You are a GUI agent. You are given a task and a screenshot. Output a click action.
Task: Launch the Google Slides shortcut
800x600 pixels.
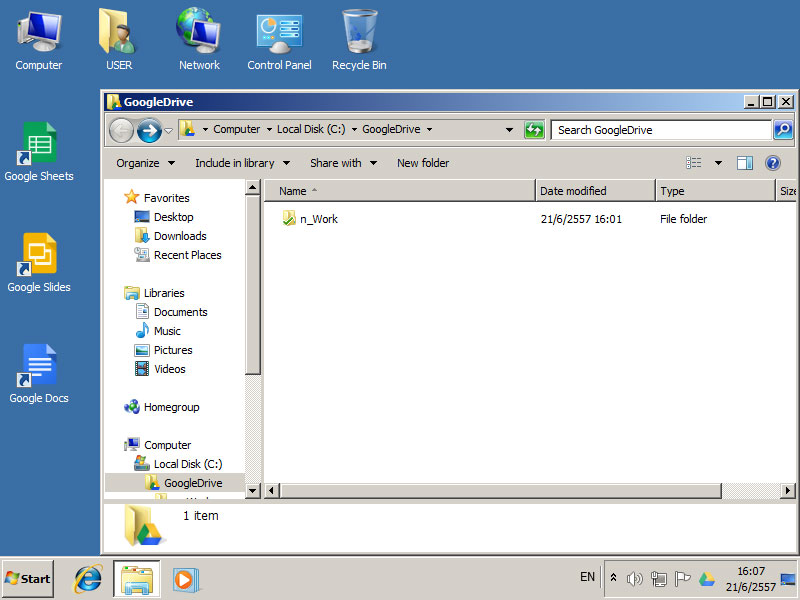(39, 263)
